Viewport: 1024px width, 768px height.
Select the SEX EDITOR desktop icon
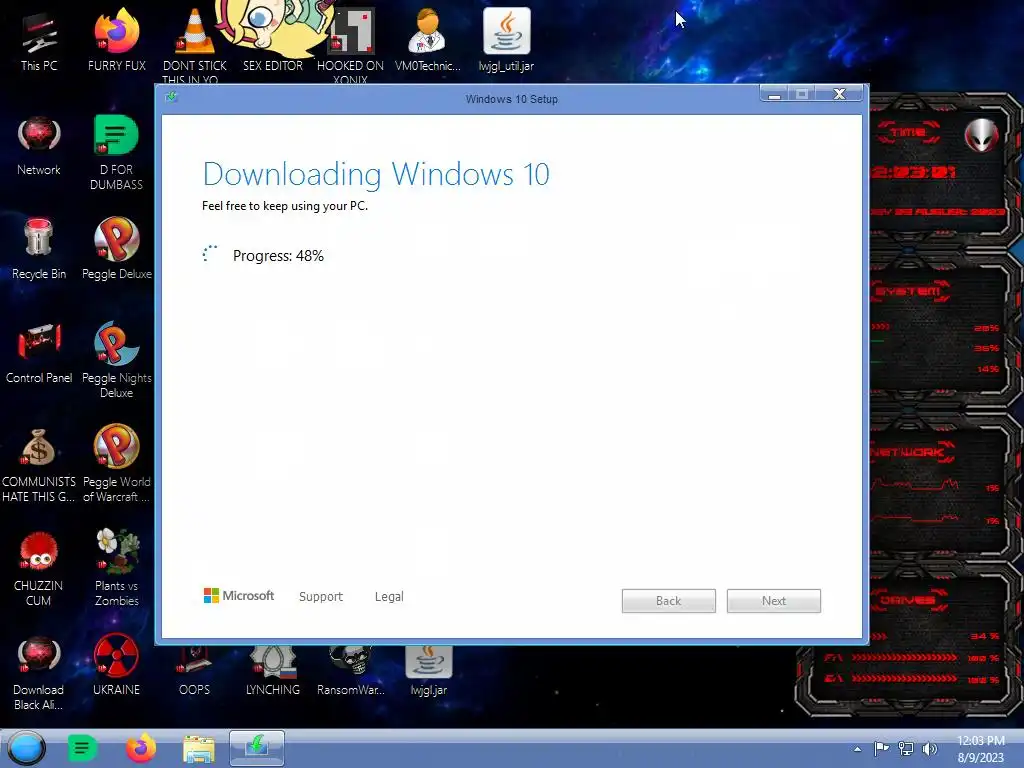tap(273, 37)
